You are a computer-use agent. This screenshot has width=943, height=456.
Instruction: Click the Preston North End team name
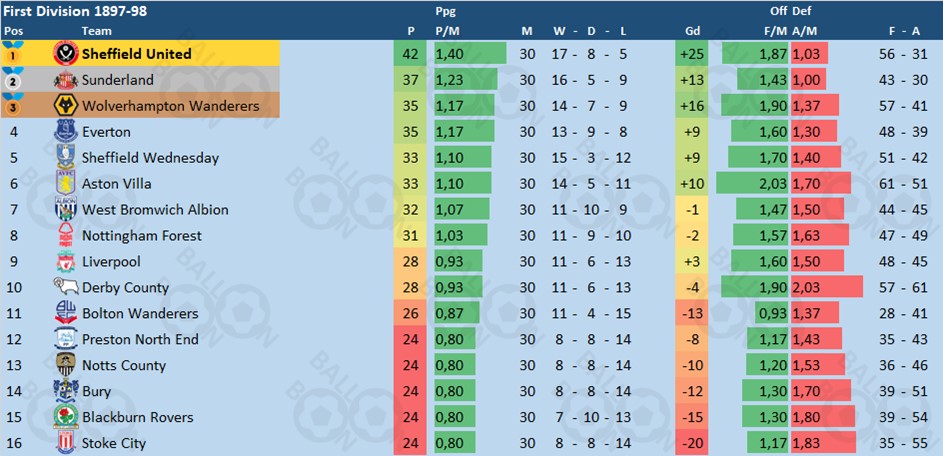point(140,339)
